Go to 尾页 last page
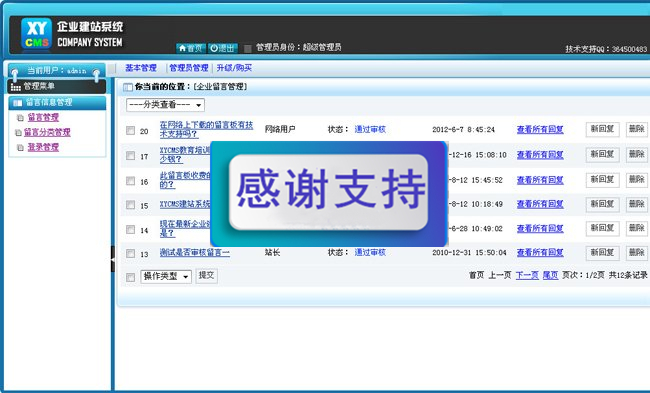 pyautogui.click(x=551, y=275)
